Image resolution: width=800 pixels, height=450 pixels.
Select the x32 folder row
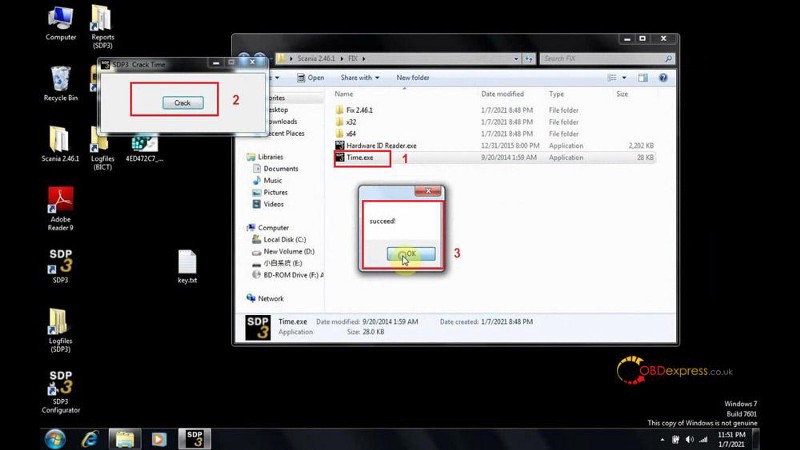pos(495,122)
